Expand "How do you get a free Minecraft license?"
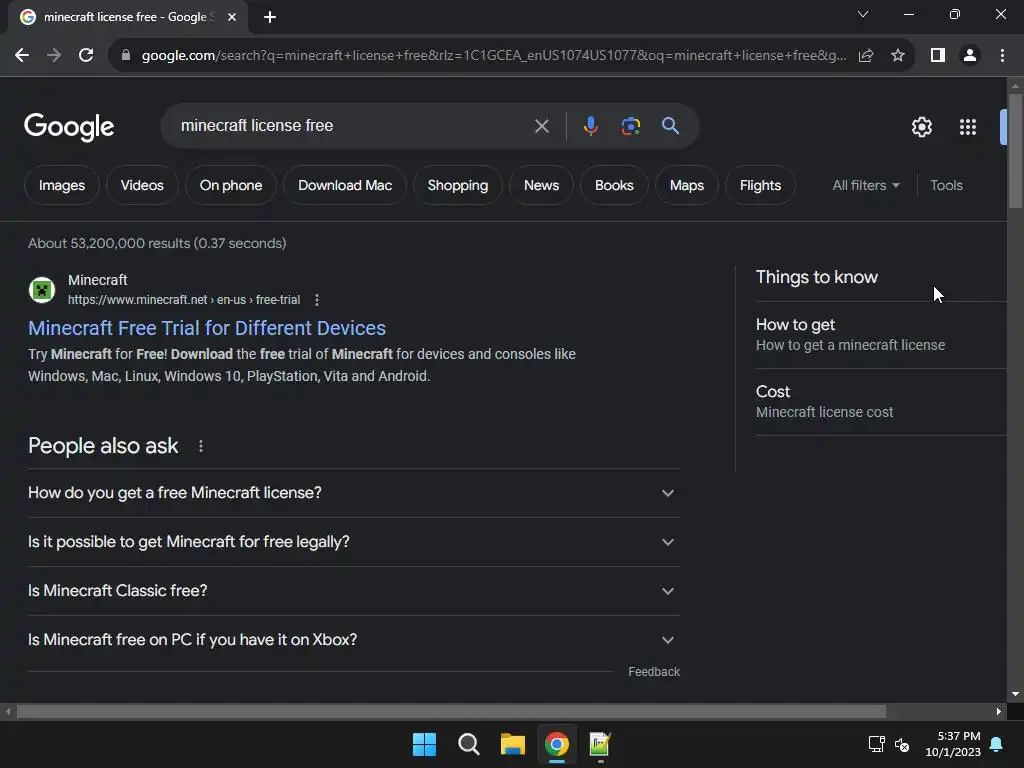1024x768 pixels. point(354,493)
